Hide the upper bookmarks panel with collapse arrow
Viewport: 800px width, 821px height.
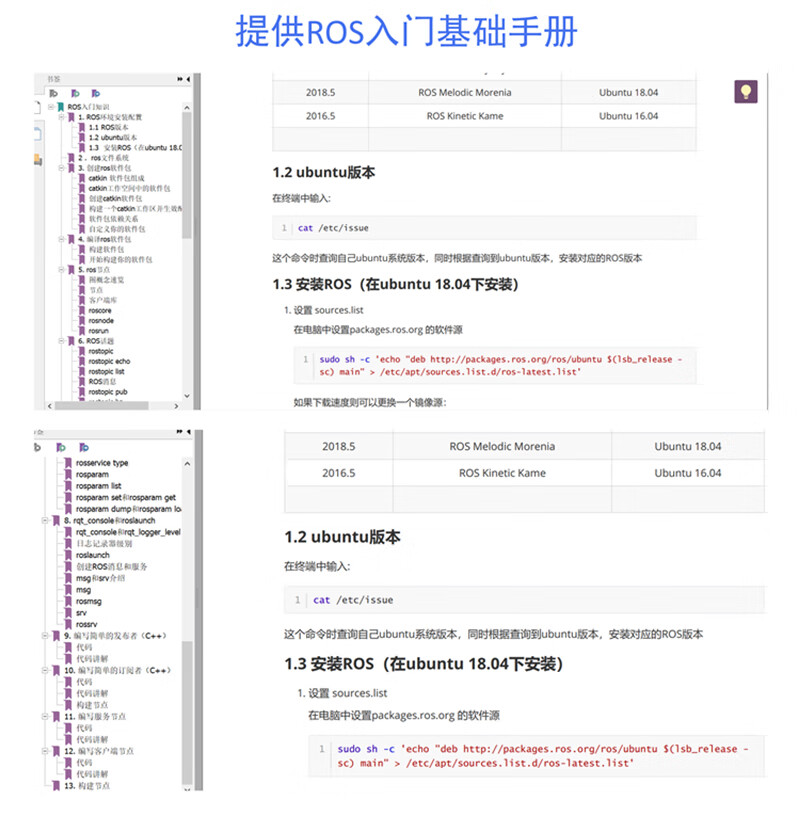click(190, 78)
